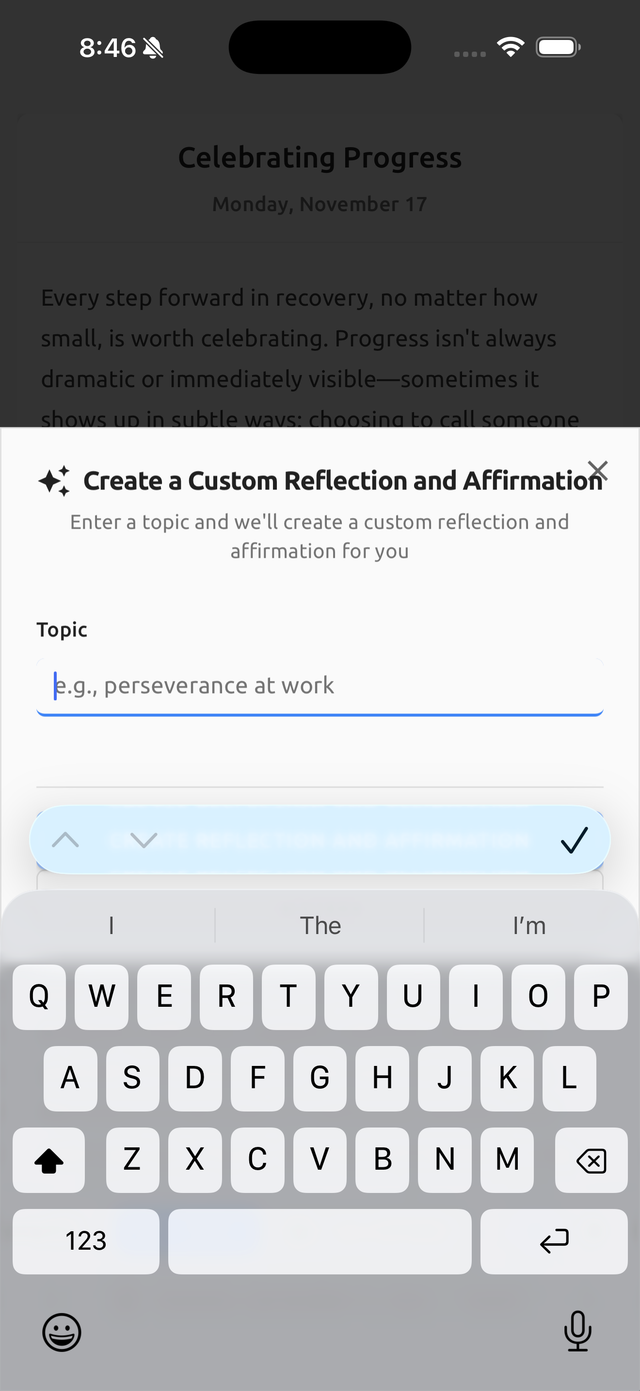Tap the sparkles icon beside the modal title
The width and height of the screenshot is (640, 1391).
(54, 480)
